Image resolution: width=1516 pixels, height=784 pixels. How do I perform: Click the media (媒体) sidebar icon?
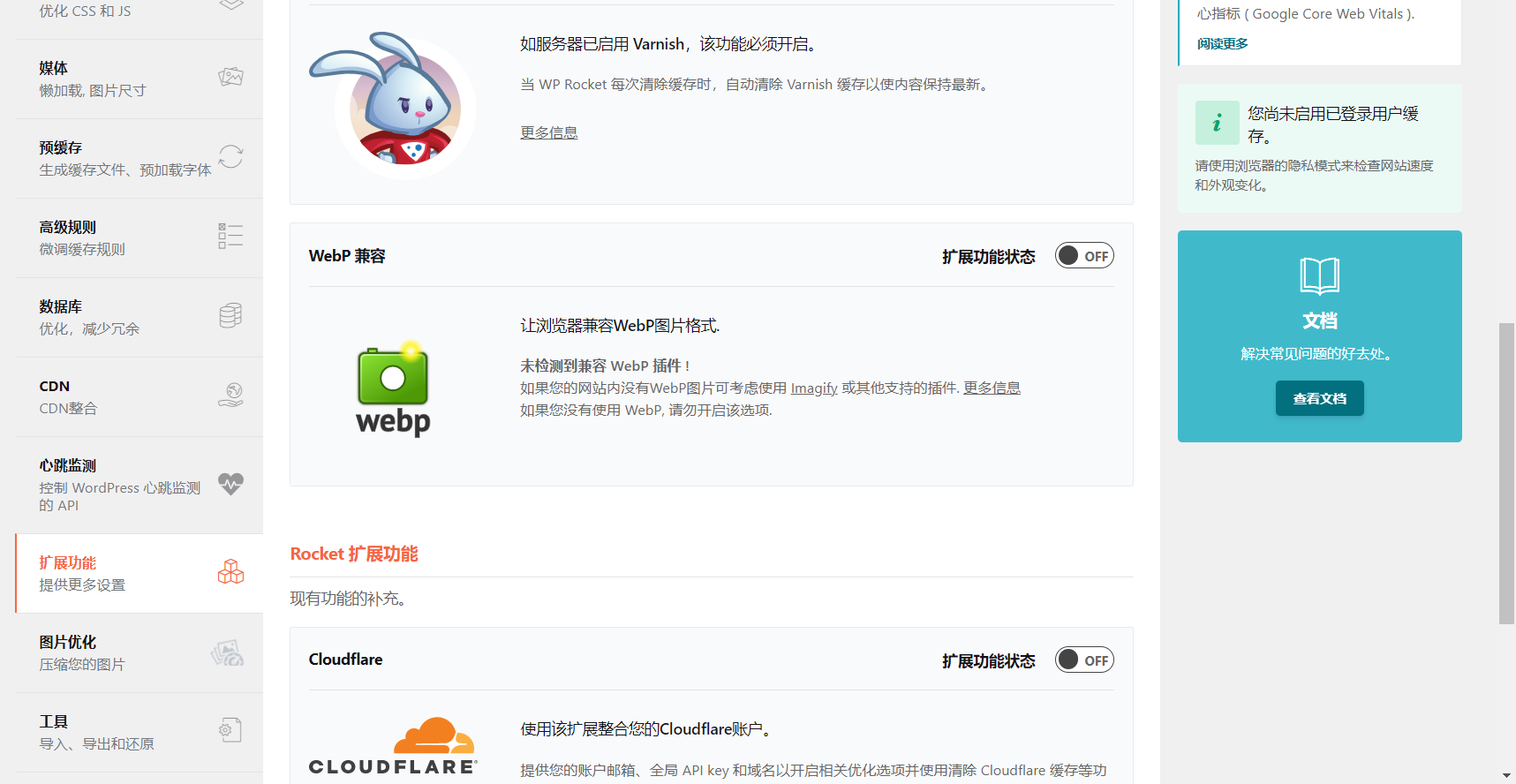tap(230, 77)
